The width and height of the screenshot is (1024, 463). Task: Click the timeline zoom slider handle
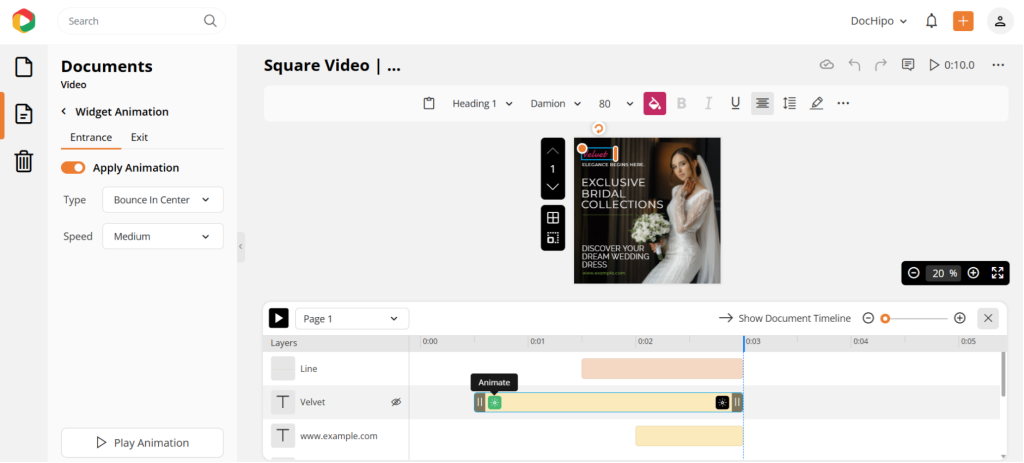tap(885, 319)
